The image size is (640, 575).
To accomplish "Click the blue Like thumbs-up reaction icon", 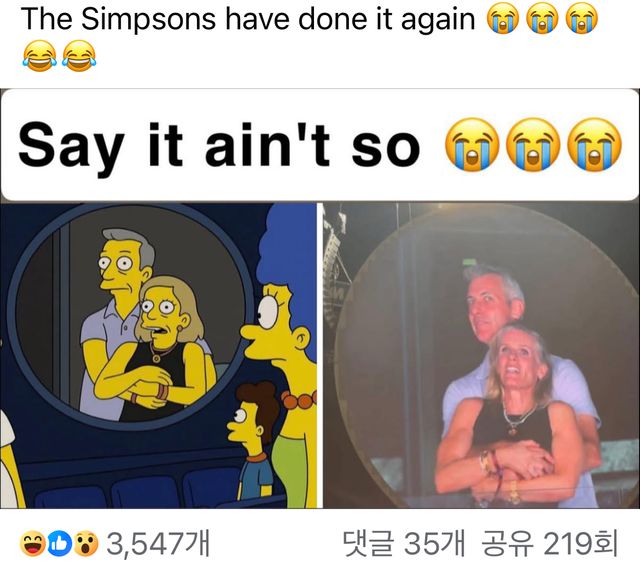I will coord(59,544).
